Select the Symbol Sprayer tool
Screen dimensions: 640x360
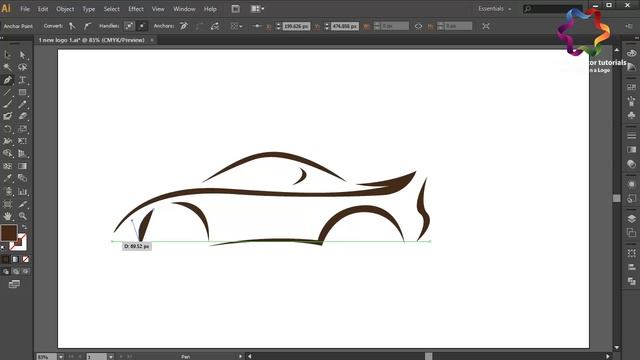tap(7, 191)
